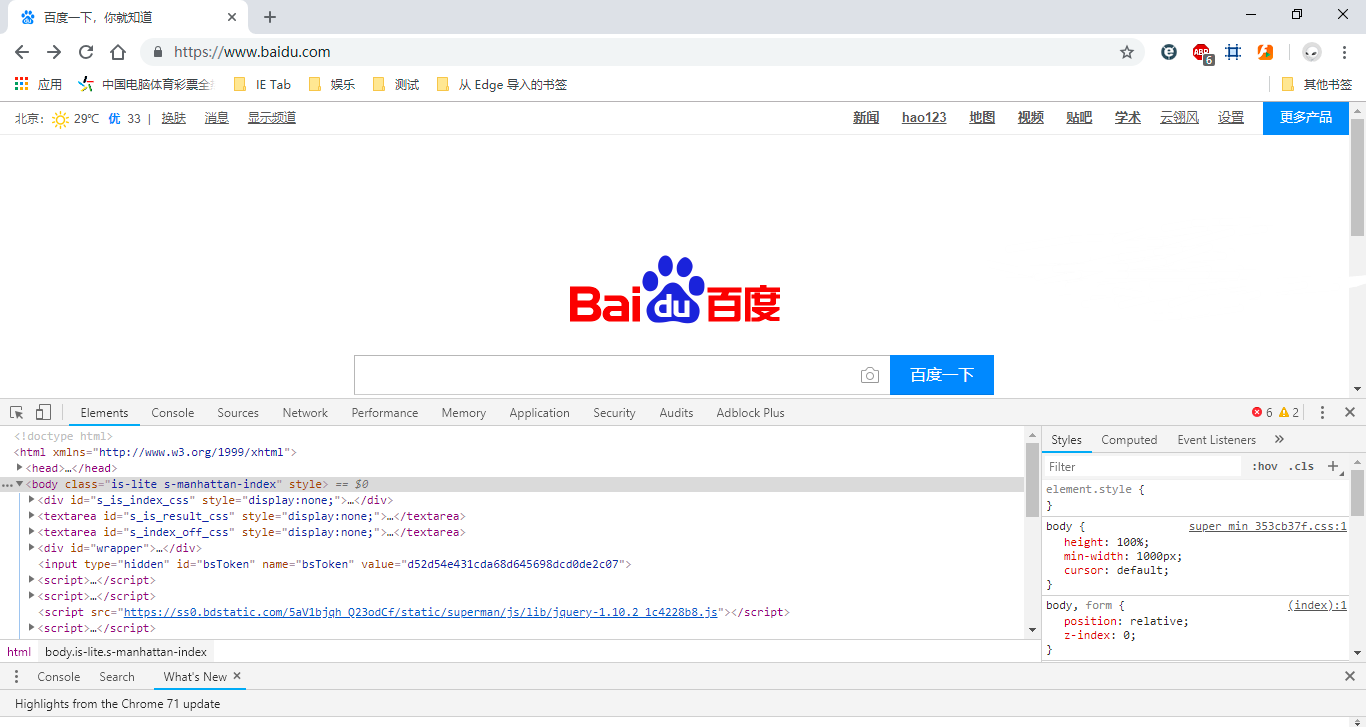Open the 新闻 link
1366x727 pixels.
click(866, 118)
